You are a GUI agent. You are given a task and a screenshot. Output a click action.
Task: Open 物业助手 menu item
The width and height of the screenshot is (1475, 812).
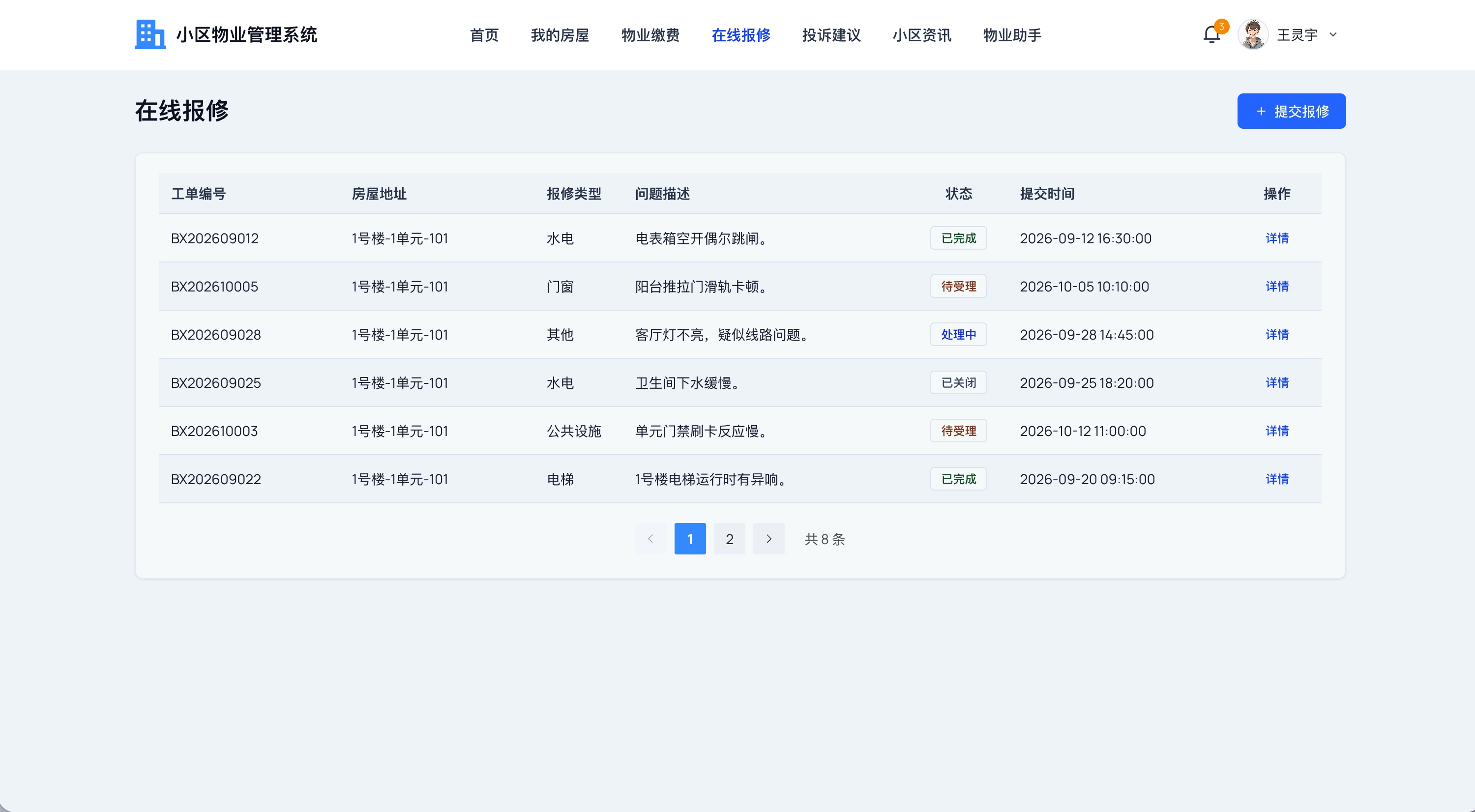[x=1012, y=35]
